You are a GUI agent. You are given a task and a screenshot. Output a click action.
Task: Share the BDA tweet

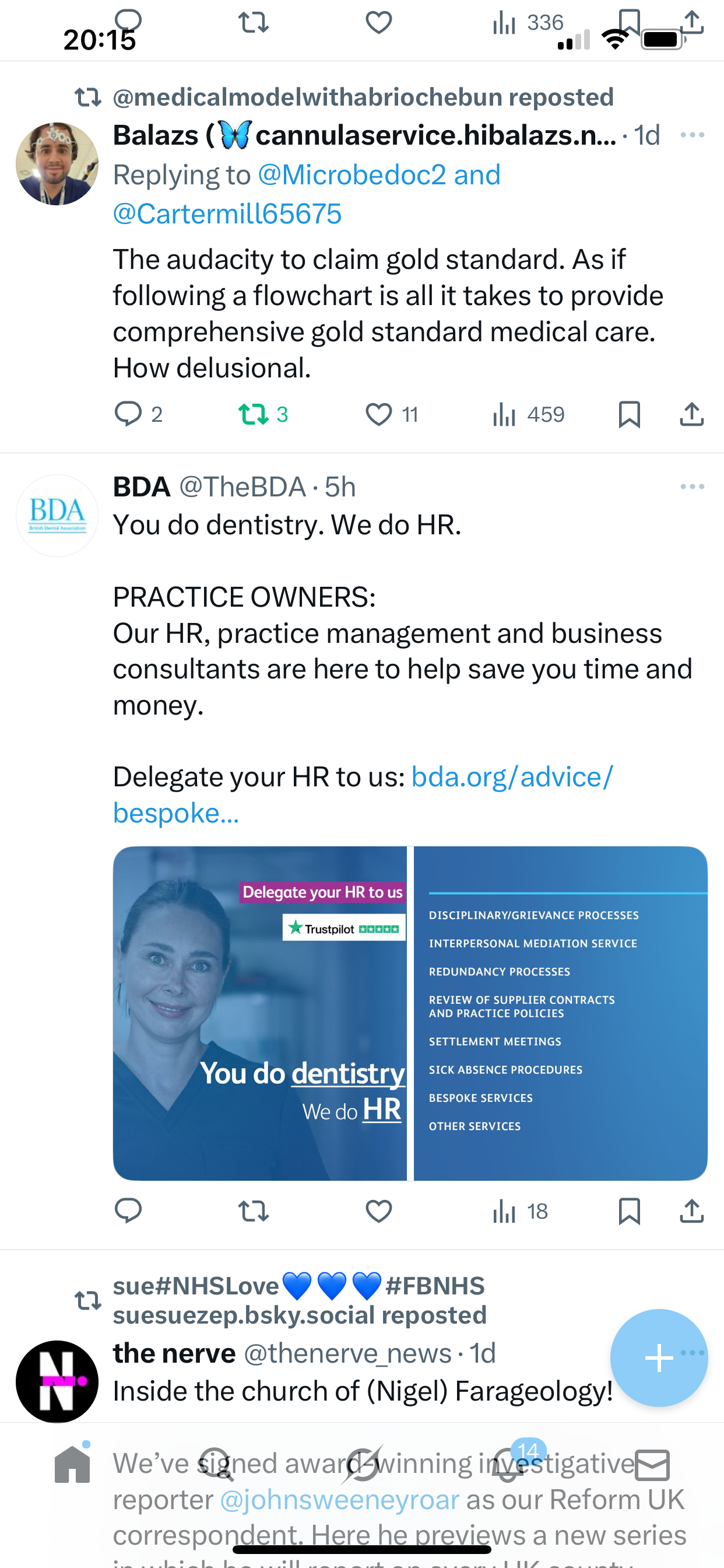(x=692, y=1212)
